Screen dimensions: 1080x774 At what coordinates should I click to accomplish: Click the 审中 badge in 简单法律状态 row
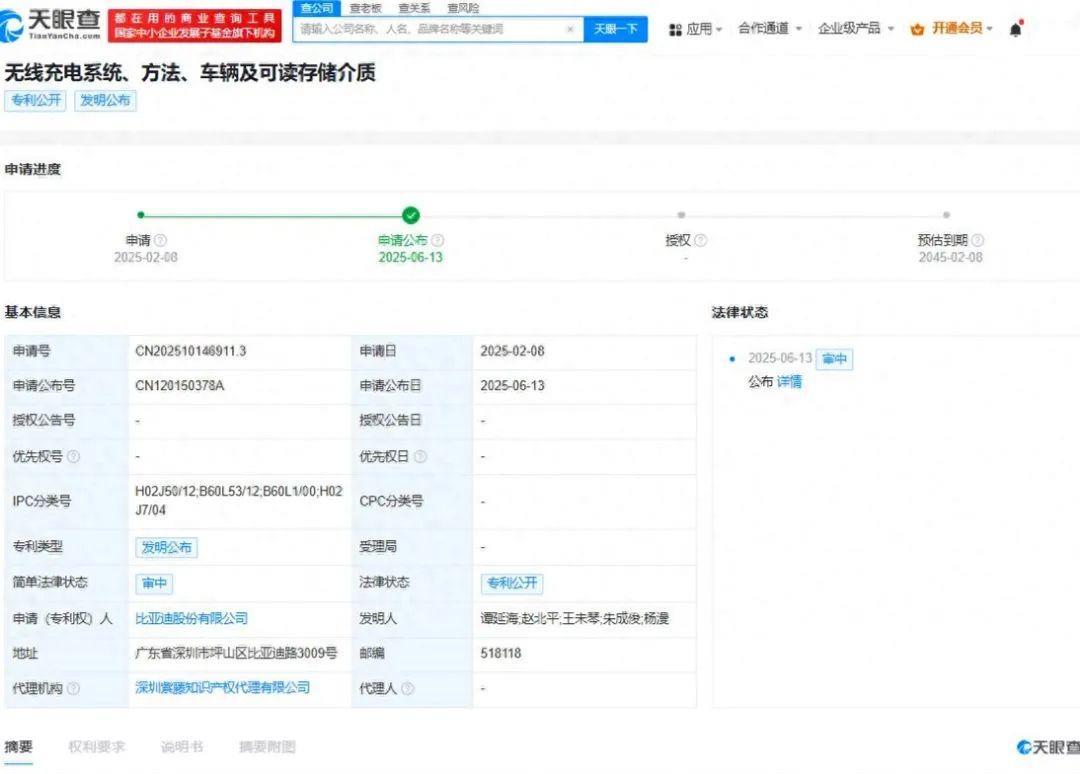tap(154, 583)
